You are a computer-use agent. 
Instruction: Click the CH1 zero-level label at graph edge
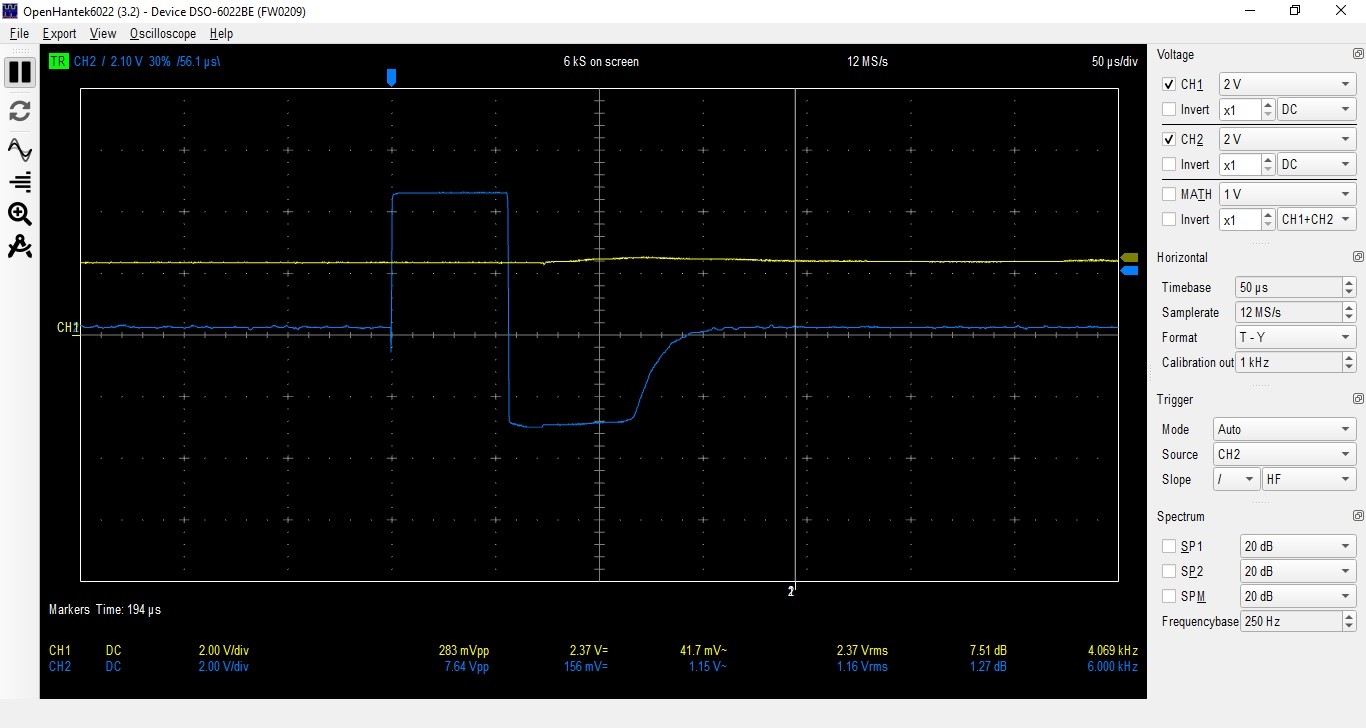click(x=66, y=327)
